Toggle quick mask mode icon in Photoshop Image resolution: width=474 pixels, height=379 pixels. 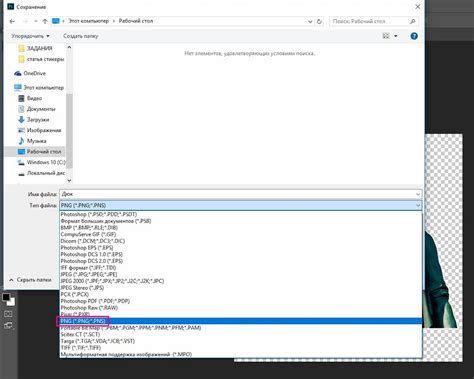coord(8,314)
